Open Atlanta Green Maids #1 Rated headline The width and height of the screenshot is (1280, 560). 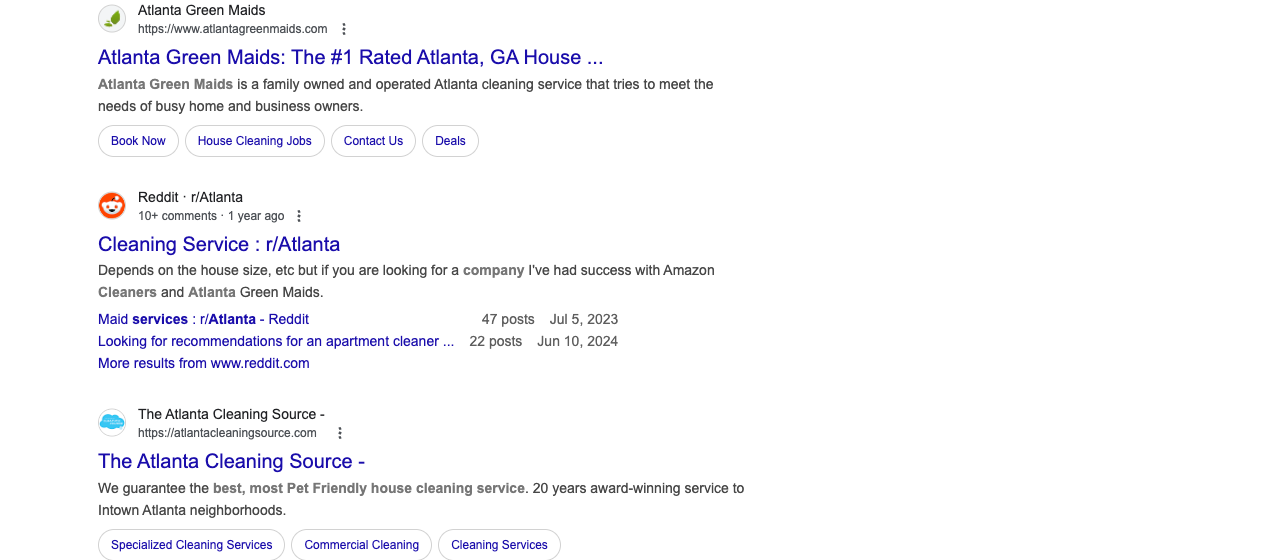click(x=351, y=57)
